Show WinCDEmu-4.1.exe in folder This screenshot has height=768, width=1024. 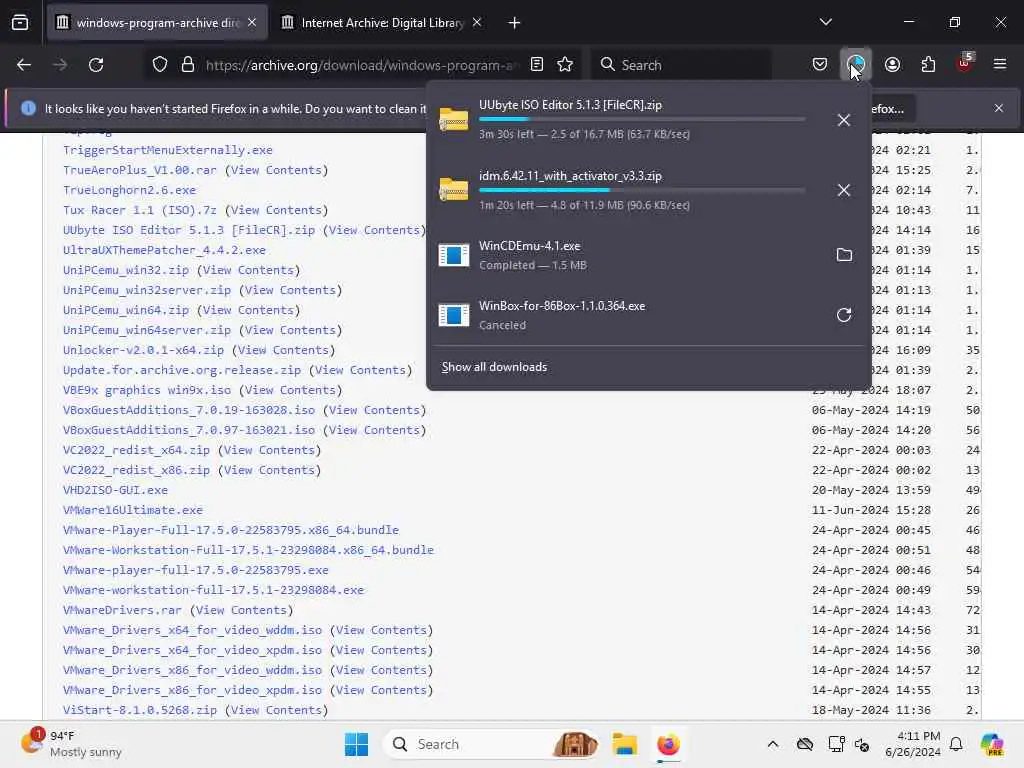pos(844,255)
